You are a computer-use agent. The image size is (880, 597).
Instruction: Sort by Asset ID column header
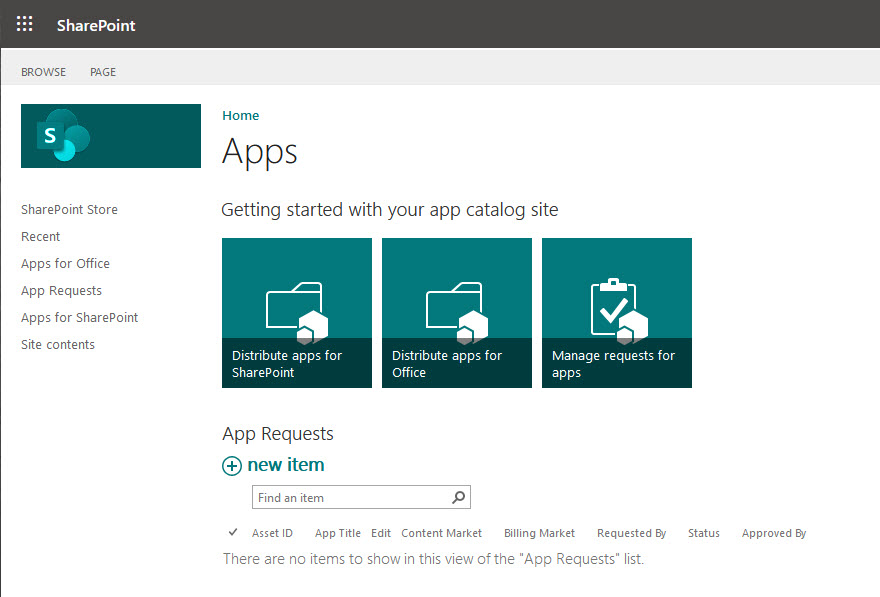pos(272,533)
